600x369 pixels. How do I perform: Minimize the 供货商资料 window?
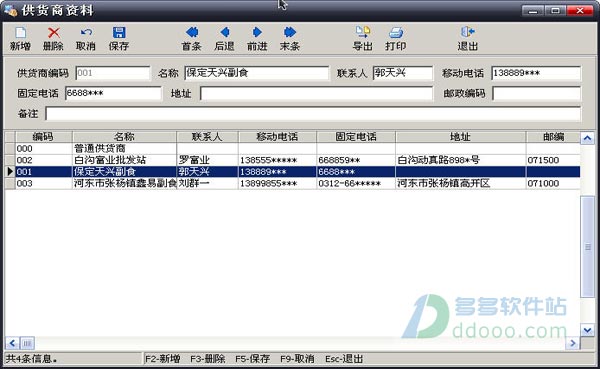(x=533, y=11)
